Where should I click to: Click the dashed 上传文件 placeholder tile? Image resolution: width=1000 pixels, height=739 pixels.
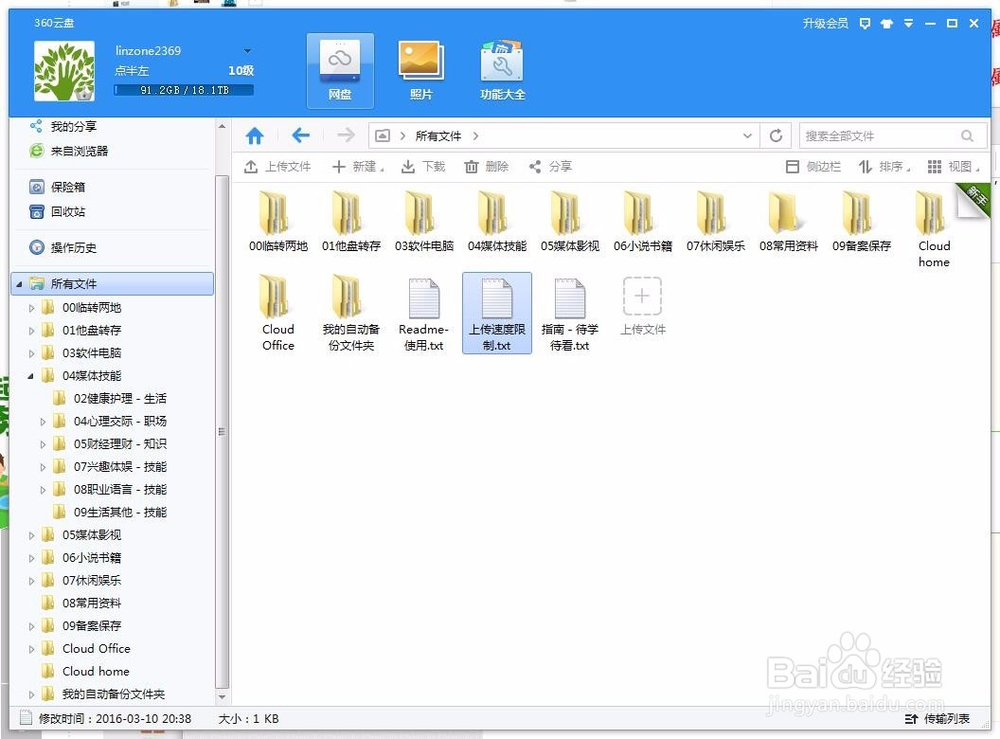coord(642,306)
